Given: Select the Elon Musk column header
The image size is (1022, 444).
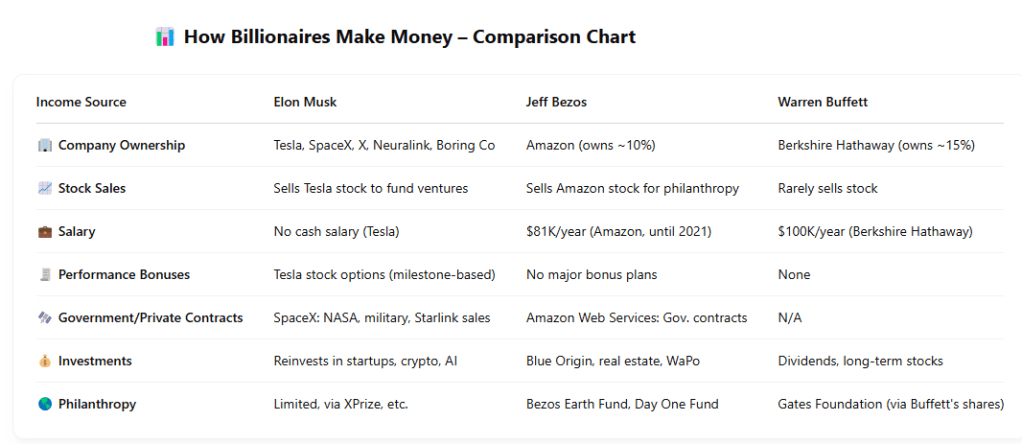Looking at the screenshot, I should 307,102.
